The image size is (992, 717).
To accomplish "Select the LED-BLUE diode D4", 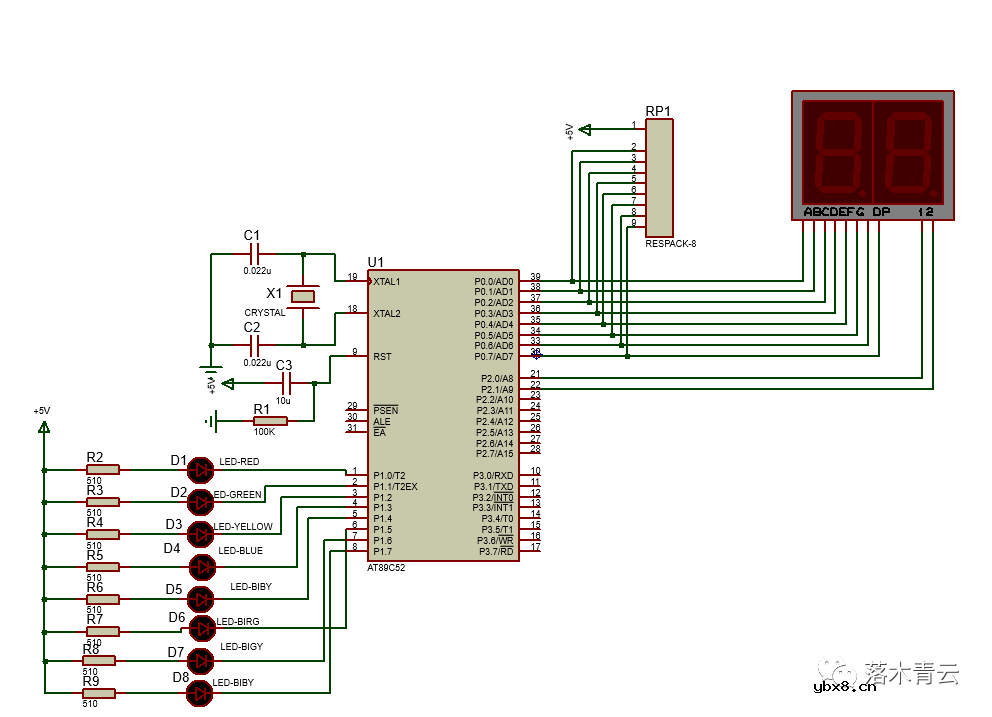I will tap(202, 566).
